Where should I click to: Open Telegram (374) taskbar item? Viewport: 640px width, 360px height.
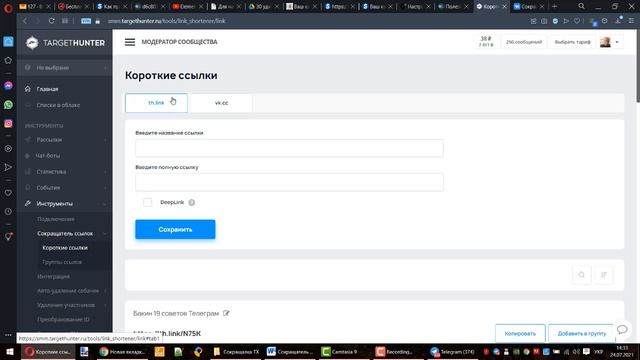453,351
